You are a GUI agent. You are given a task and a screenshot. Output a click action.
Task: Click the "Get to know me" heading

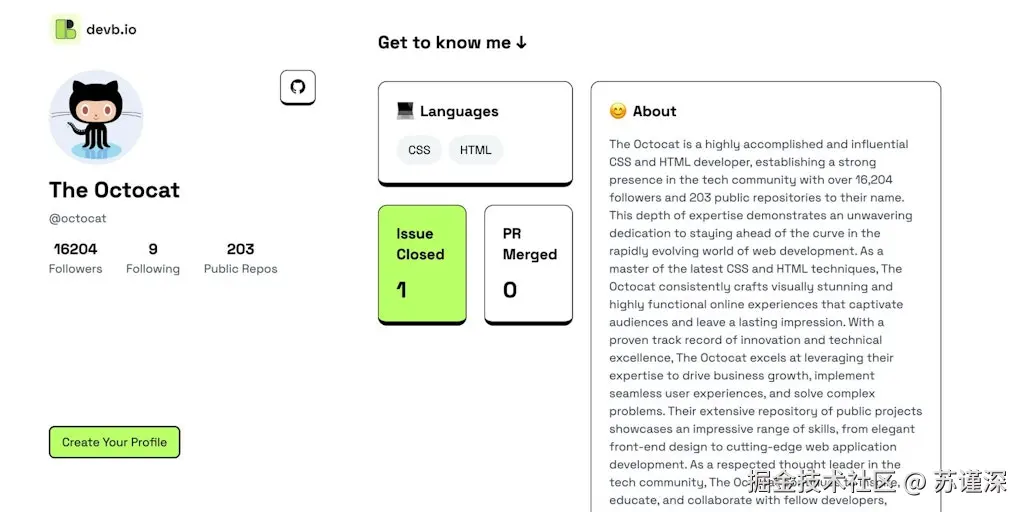point(444,43)
